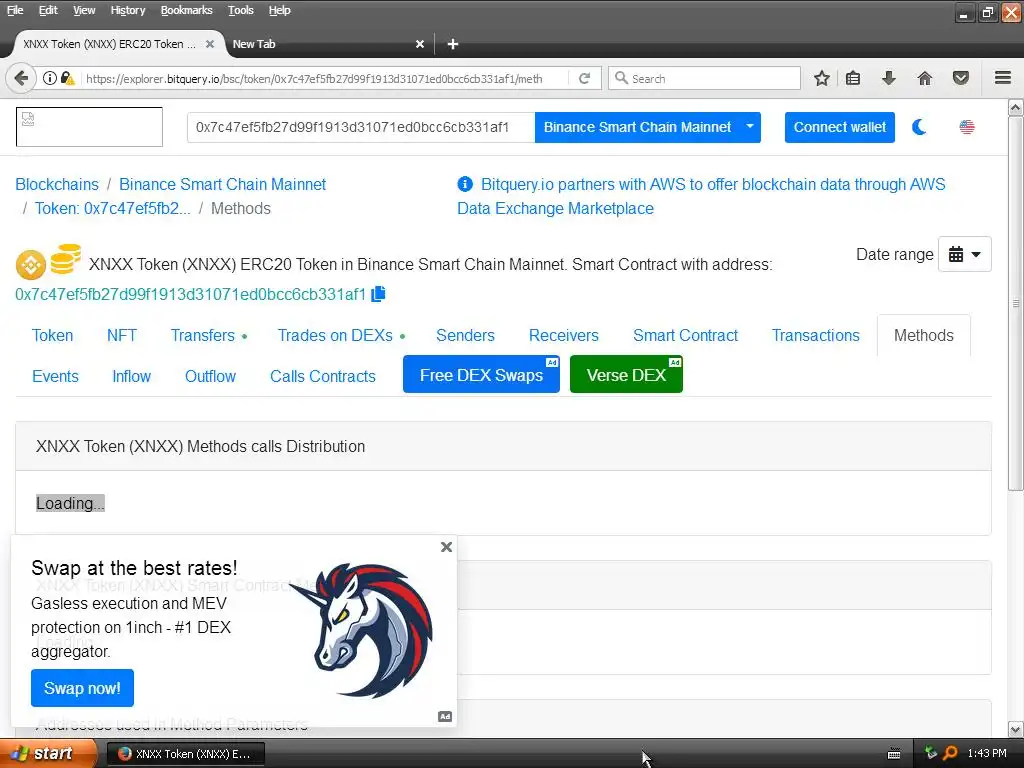The height and width of the screenshot is (768, 1024).
Task: Switch to the Calls Contracts tab
Action: (x=323, y=376)
